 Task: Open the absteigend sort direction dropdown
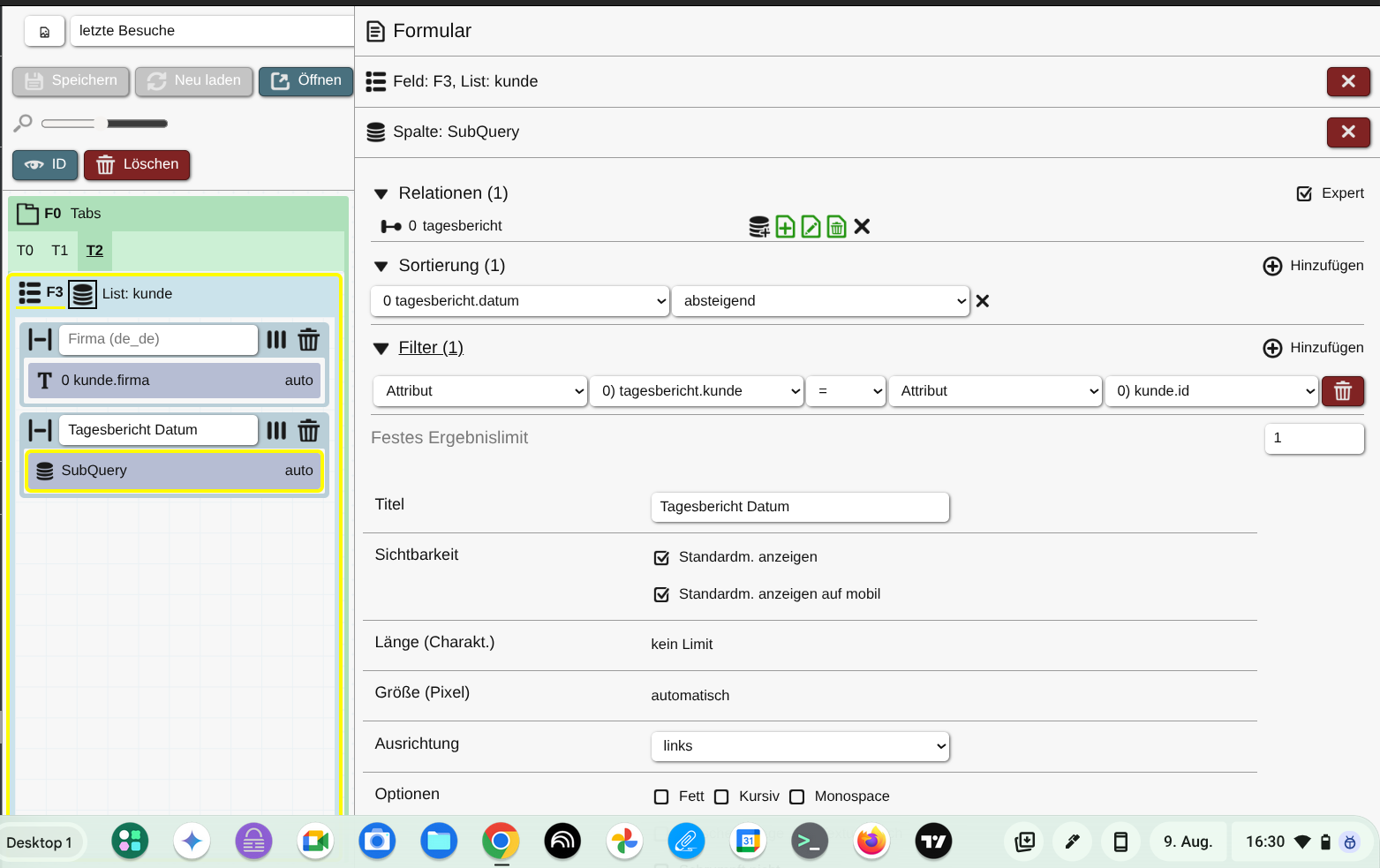pyautogui.click(x=820, y=301)
